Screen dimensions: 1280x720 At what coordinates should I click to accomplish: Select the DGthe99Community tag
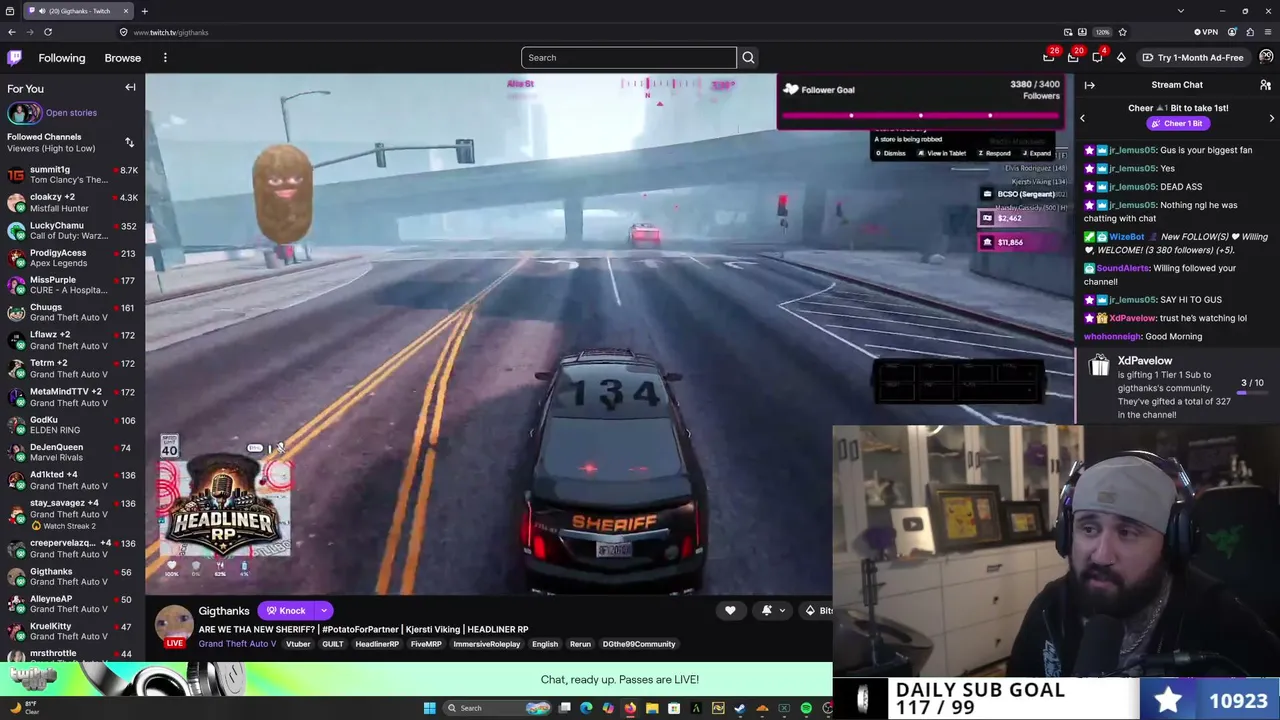tap(639, 644)
